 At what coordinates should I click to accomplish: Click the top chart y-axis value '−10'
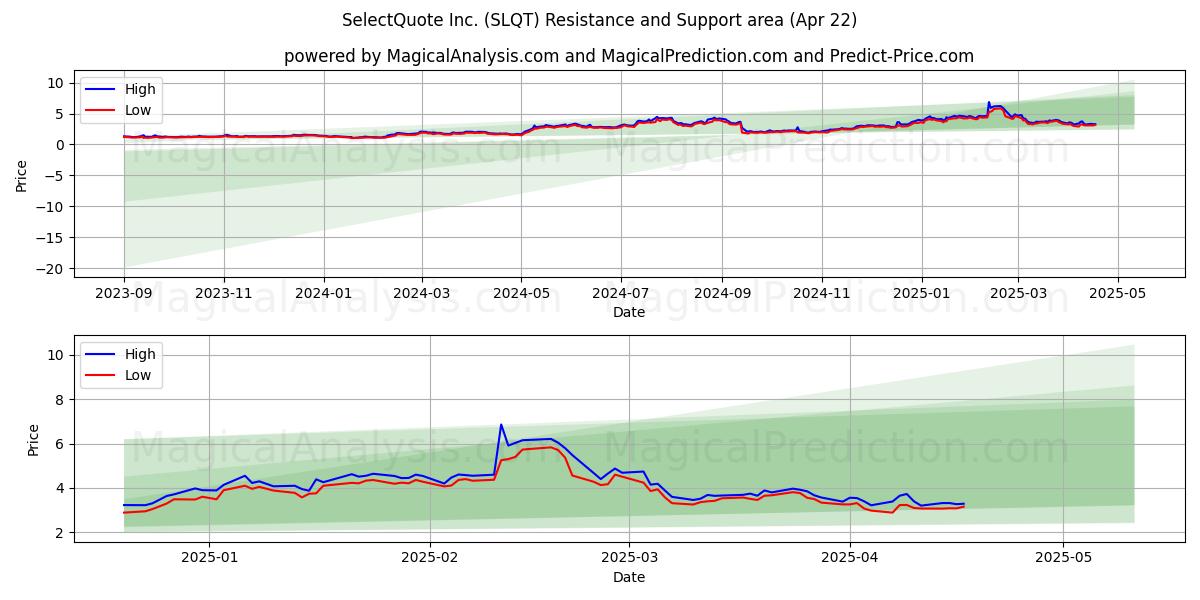50,207
